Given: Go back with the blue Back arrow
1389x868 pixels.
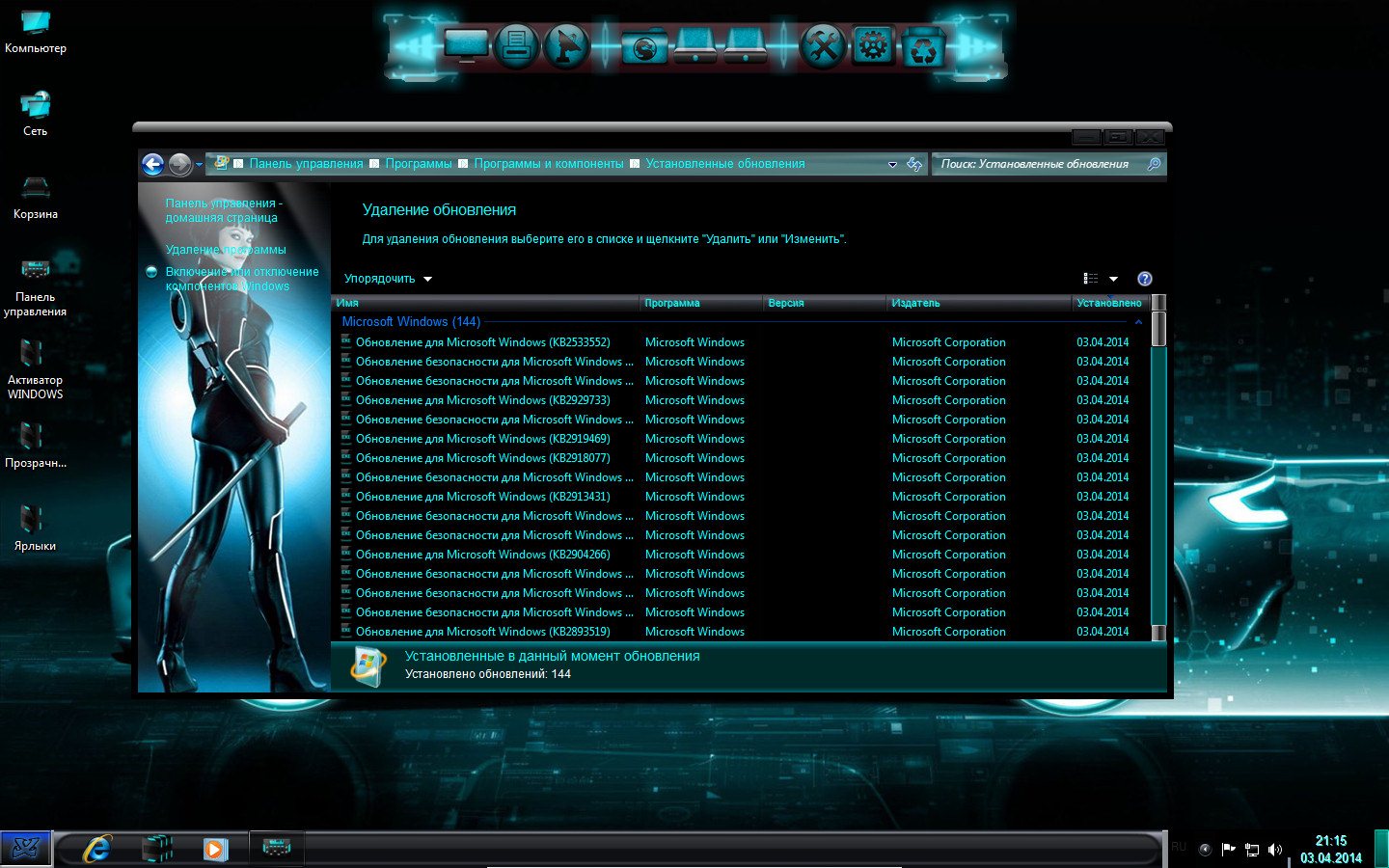Looking at the screenshot, I should [x=152, y=164].
